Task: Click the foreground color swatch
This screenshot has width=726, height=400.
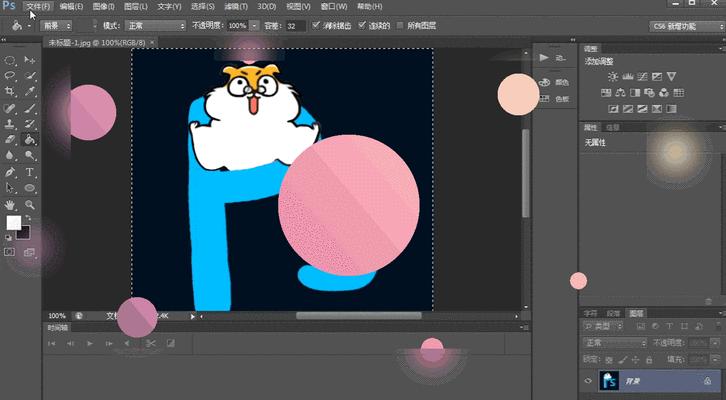Action: [x=14, y=223]
